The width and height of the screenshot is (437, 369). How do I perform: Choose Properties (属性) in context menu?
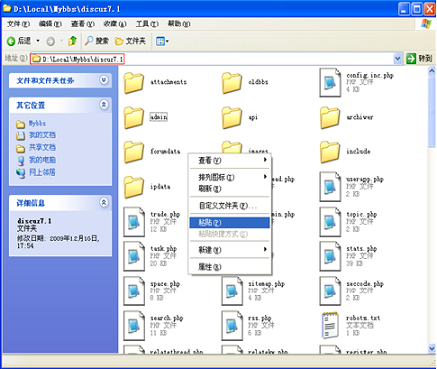tap(230, 267)
